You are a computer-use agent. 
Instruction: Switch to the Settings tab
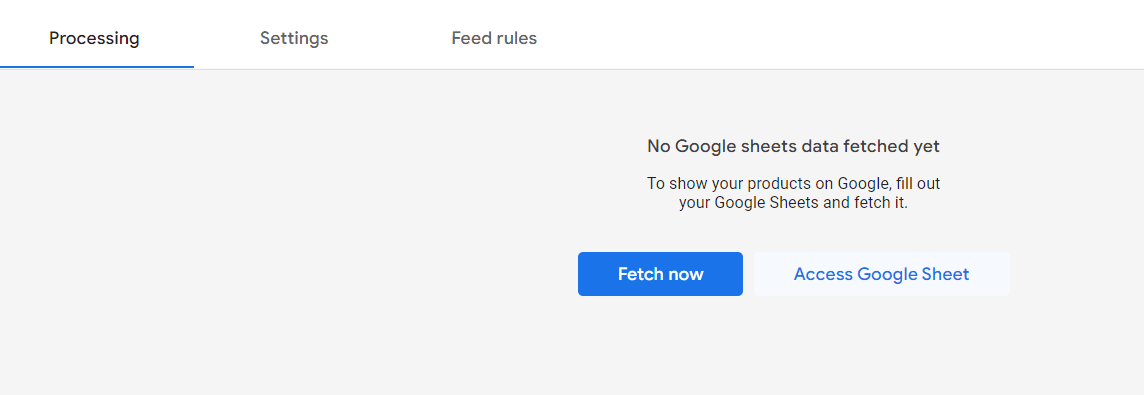(x=294, y=38)
